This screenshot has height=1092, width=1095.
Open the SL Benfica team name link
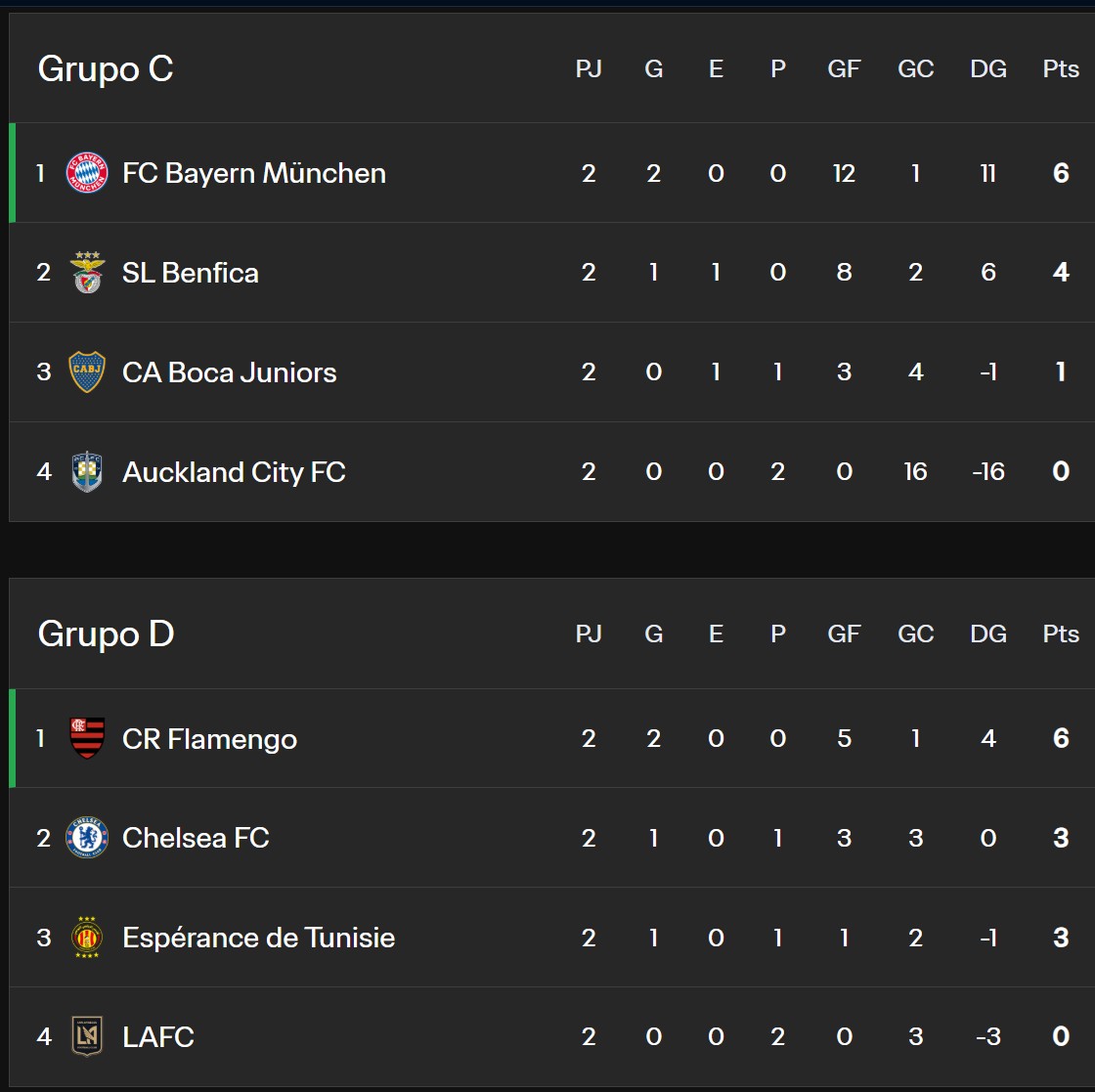tap(190, 273)
